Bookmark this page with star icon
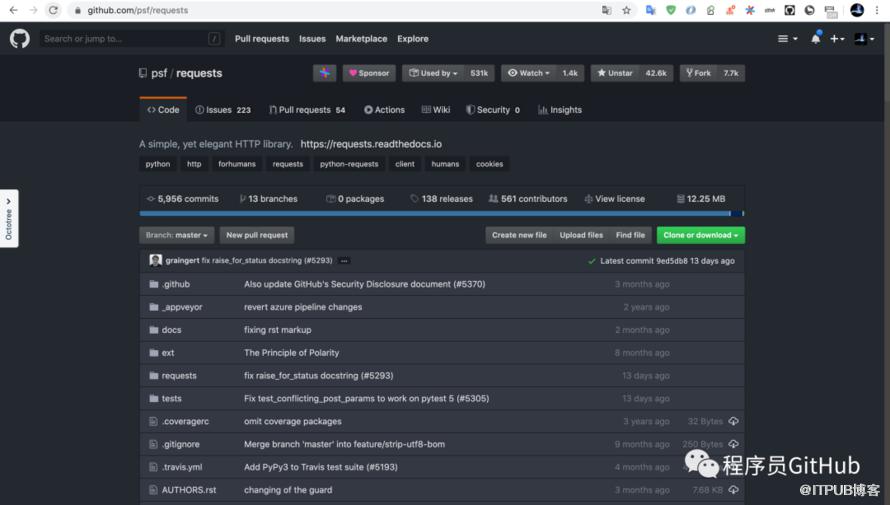The width and height of the screenshot is (890, 505). (627, 10)
